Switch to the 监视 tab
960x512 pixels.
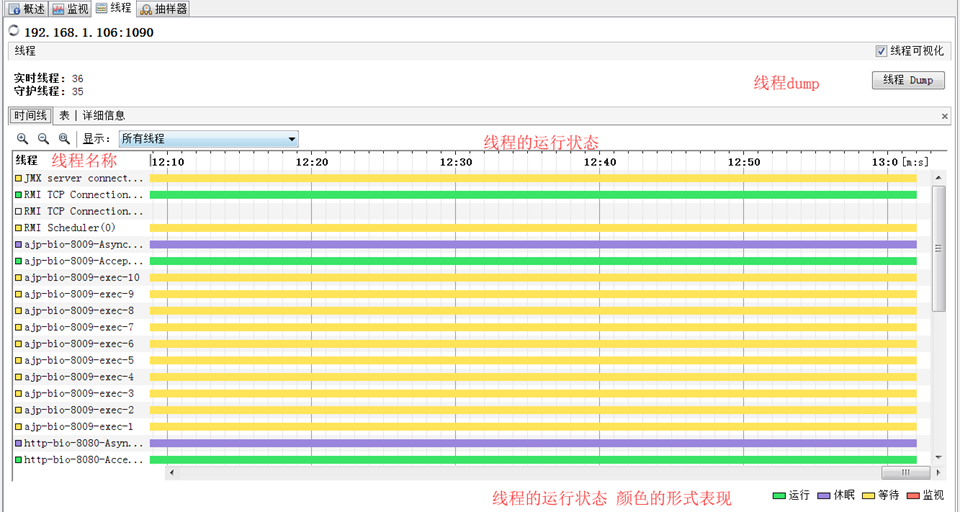click(x=70, y=9)
